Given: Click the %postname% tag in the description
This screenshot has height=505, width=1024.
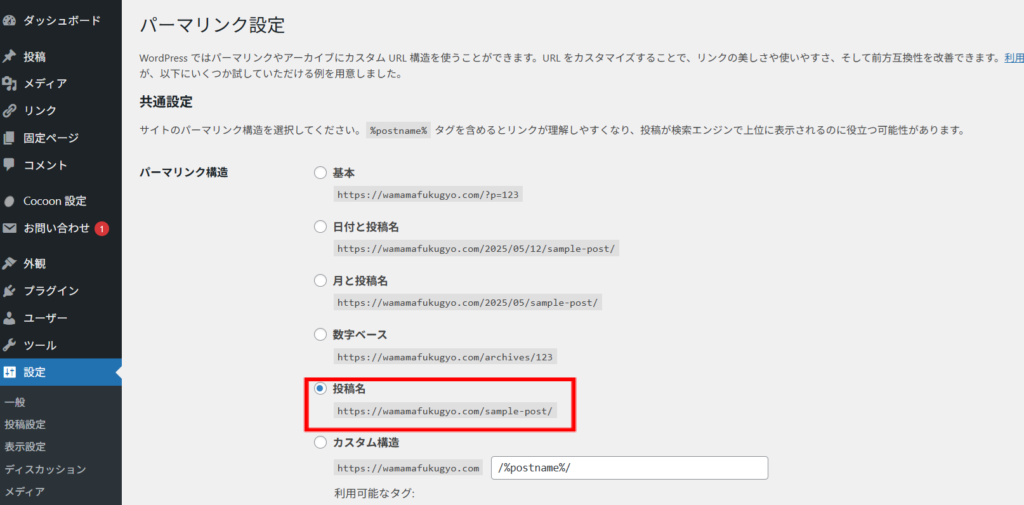Looking at the screenshot, I should (x=398, y=130).
